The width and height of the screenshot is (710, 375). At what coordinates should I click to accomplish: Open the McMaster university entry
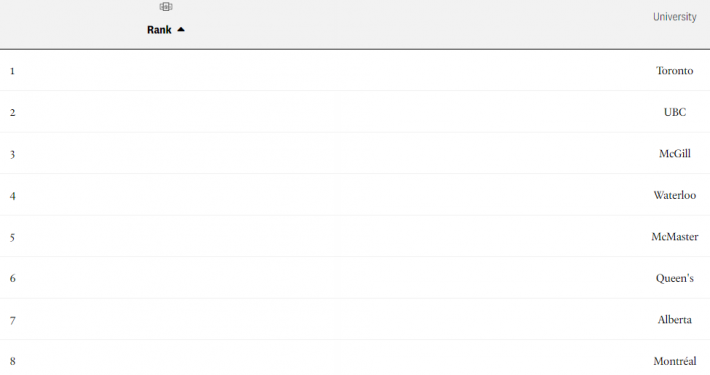[674, 237]
